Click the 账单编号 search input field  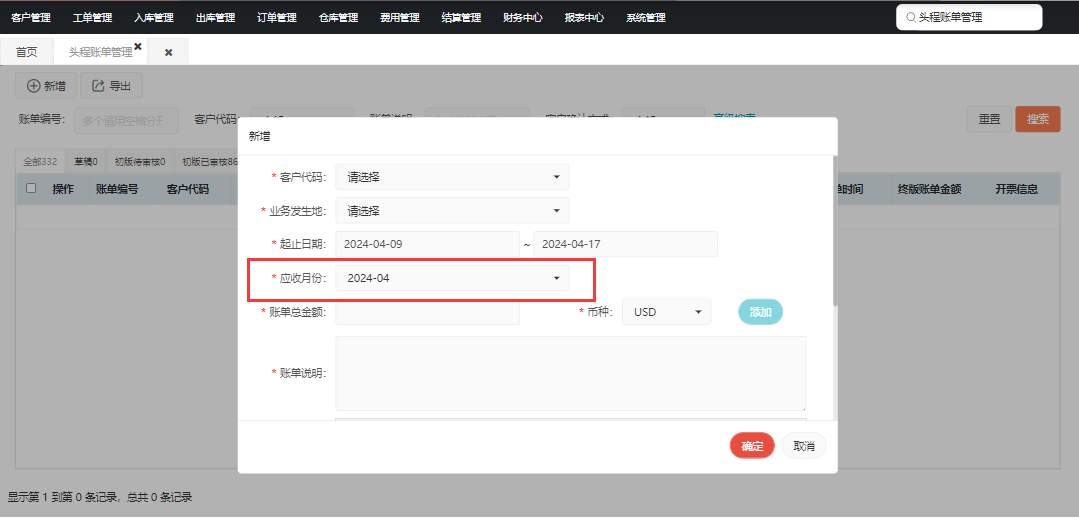click(x=126, y=120)
